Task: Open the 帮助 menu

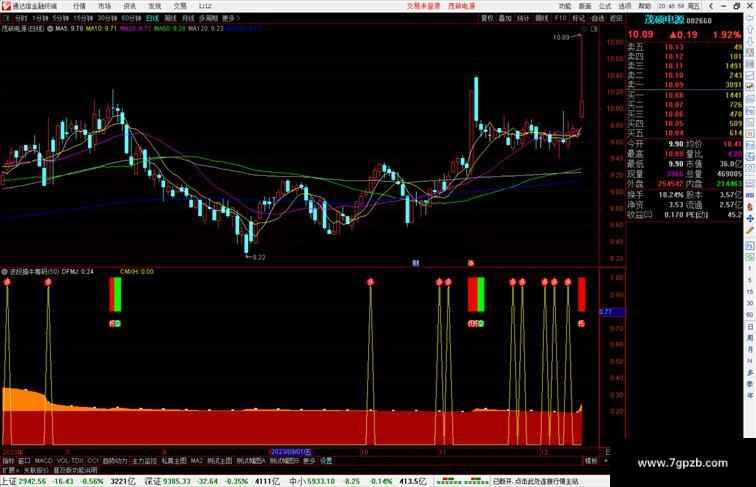Action: (x=645, y=6)
